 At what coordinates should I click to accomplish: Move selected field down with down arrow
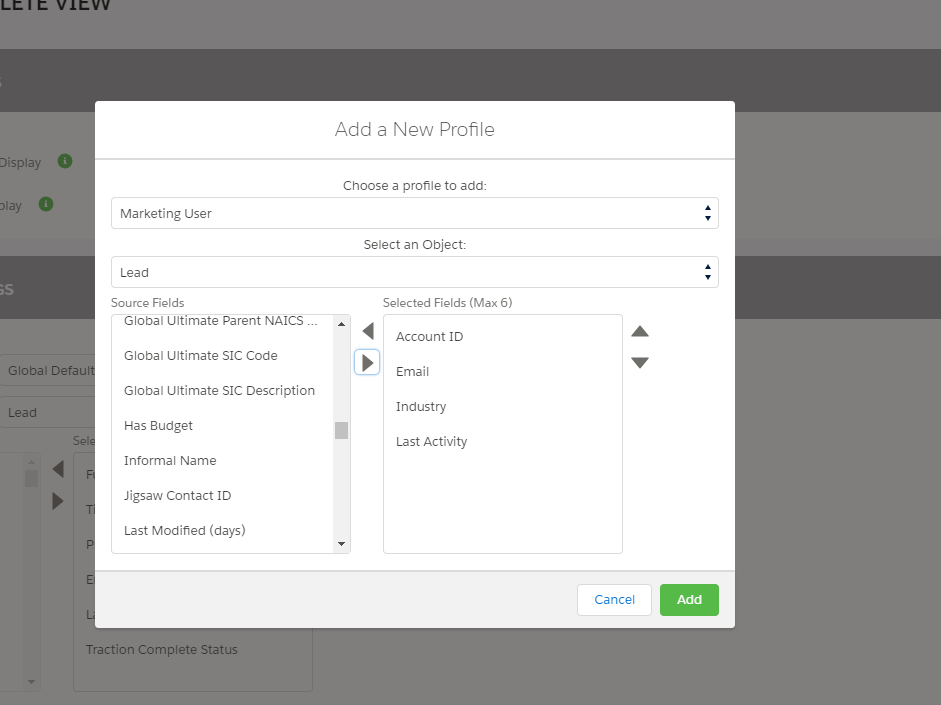[x=640, y=362]
